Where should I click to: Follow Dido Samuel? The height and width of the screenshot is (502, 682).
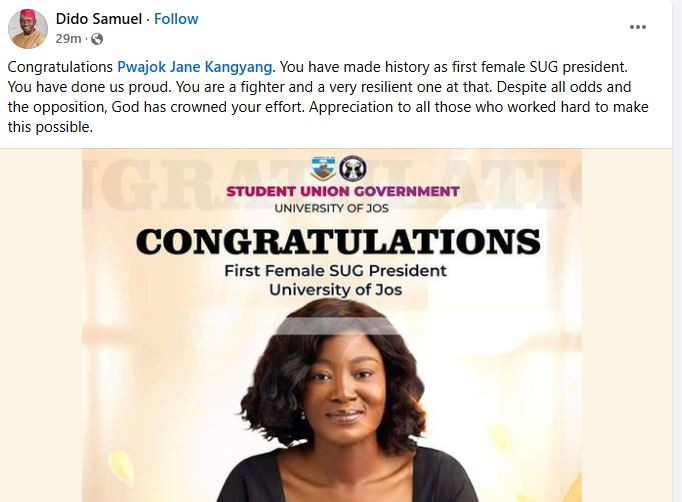click(x=176, y=19)
